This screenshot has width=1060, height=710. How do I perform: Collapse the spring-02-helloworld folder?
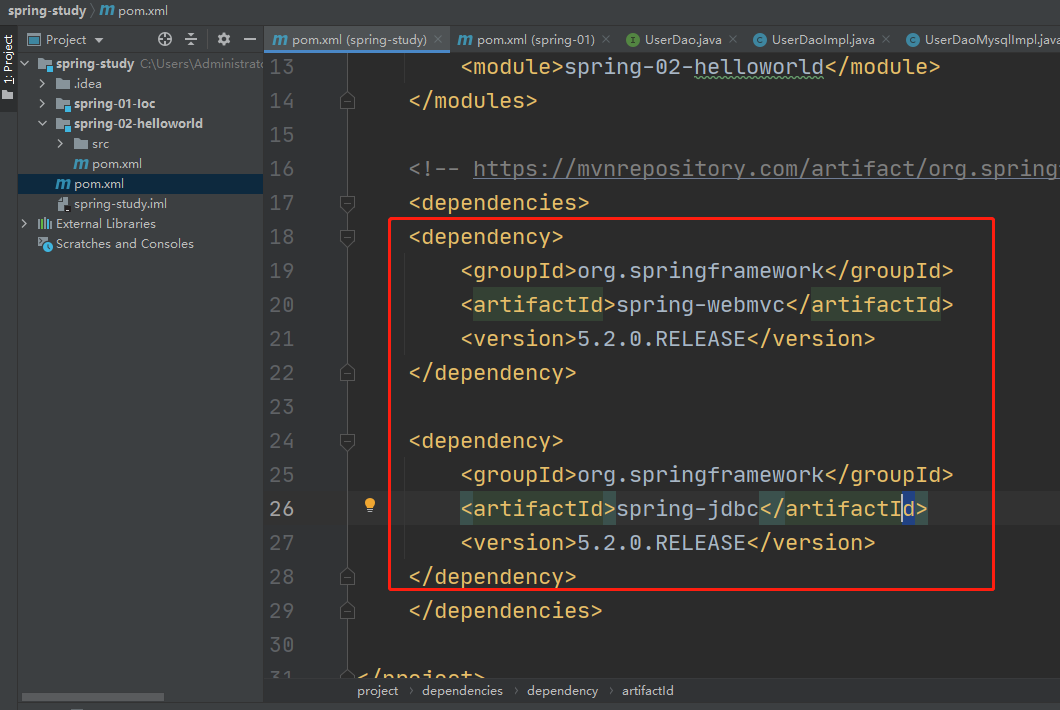42,124
